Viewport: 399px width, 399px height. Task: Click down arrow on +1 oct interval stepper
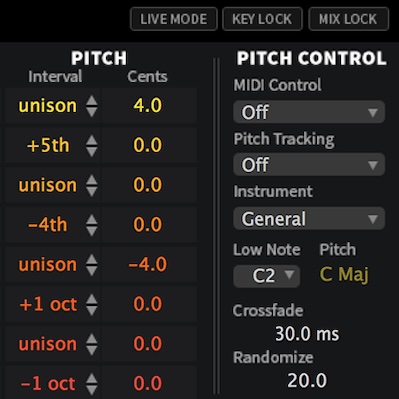coord(91,310)
